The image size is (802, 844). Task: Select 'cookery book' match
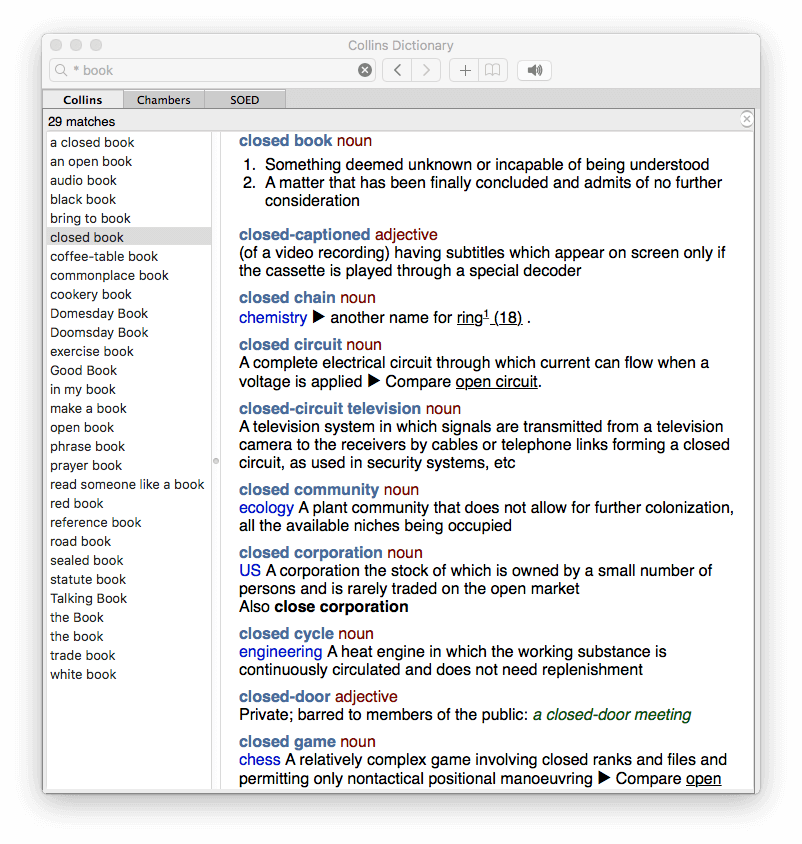129,294
